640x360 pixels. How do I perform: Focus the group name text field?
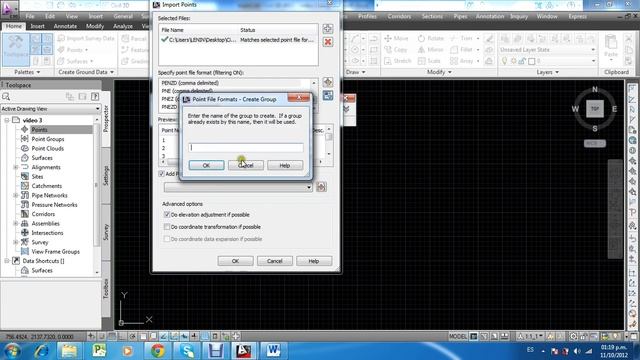click(246, 147)
